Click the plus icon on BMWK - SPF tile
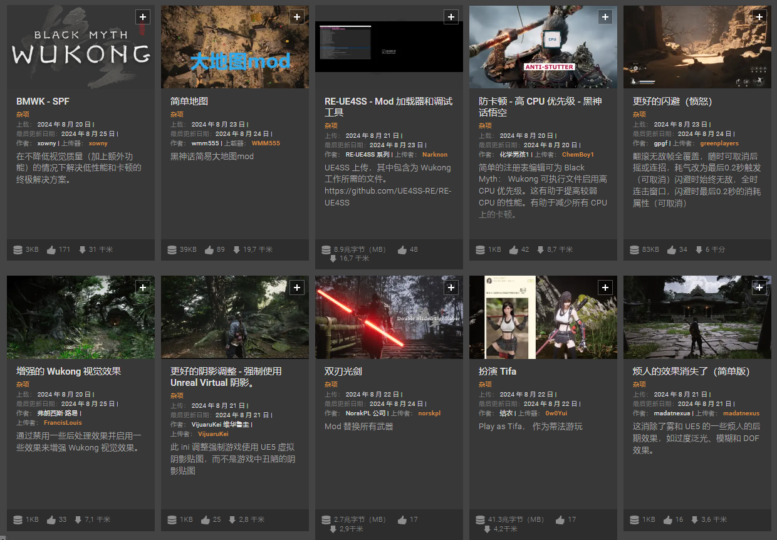Screen dimensions: 777x540 [x=142, y=17]
